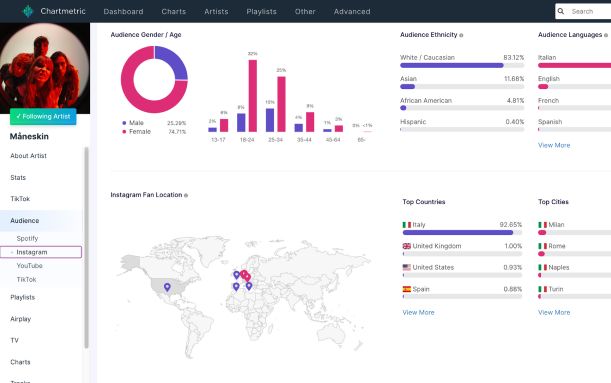Screen dimensions: 611x383
Task: Click the Male legend dot
Action: point(124,123)
